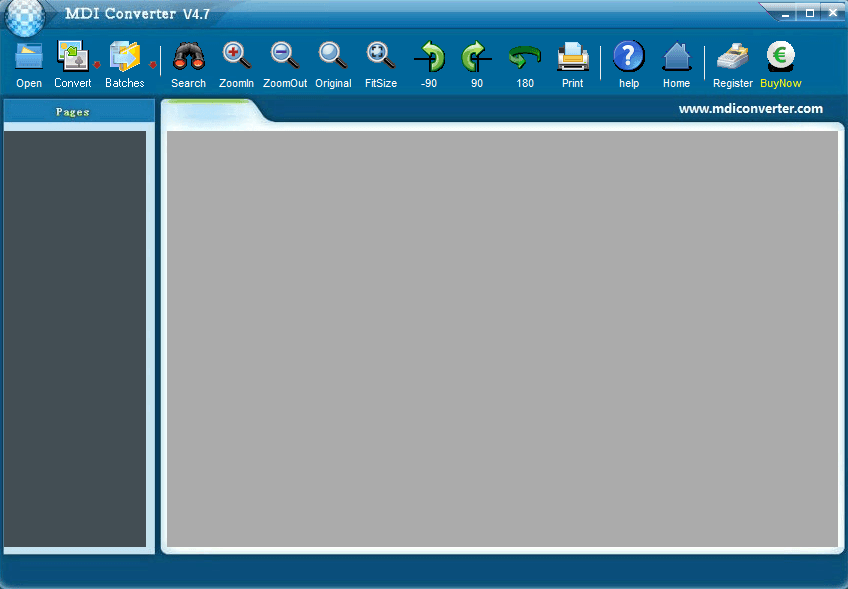848x589 pixels.
Task: Expand the dropdown arrow beside Convert
Action: click(x=98, y=66)
